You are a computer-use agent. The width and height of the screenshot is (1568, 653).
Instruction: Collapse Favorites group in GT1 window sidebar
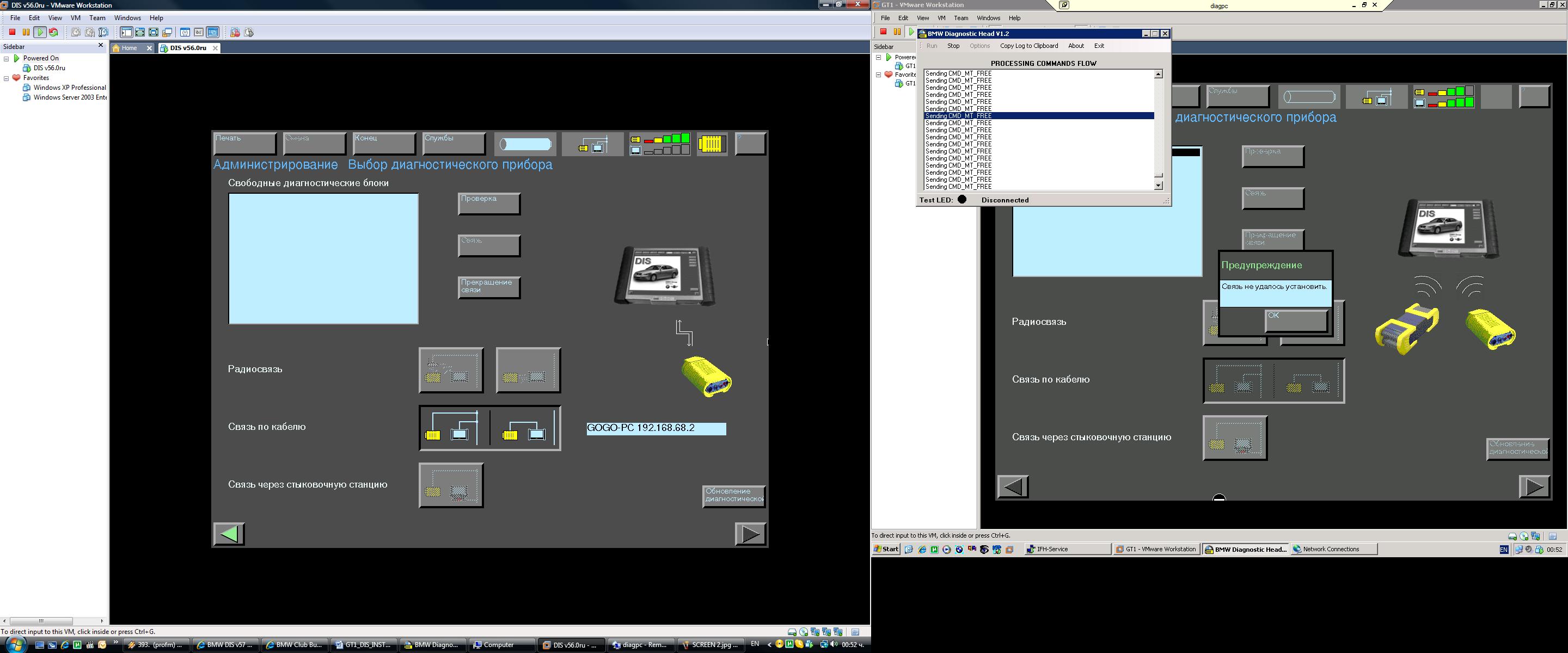pyautogui.click(x=878, y=75)
